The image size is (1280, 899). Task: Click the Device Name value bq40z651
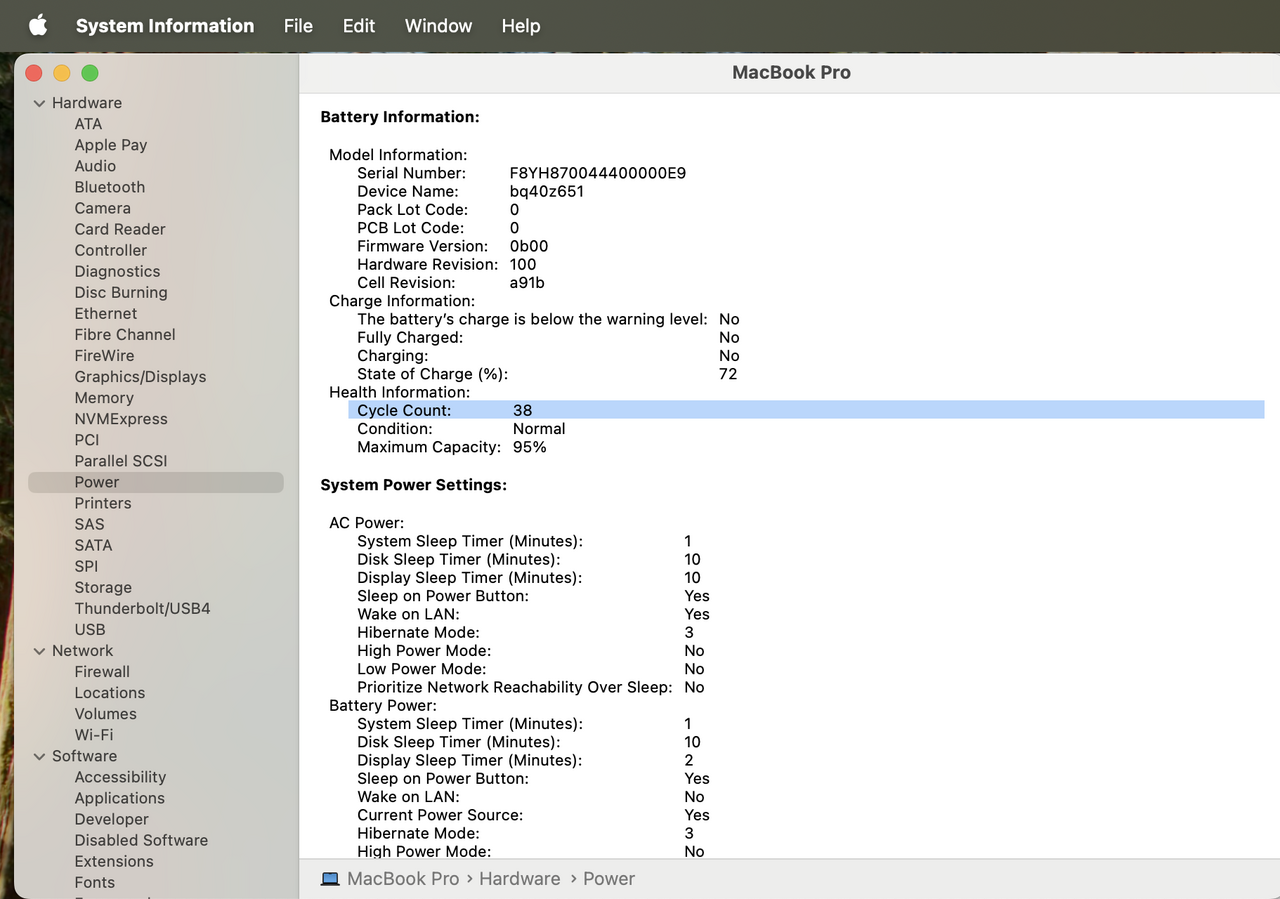pos(547,191)
